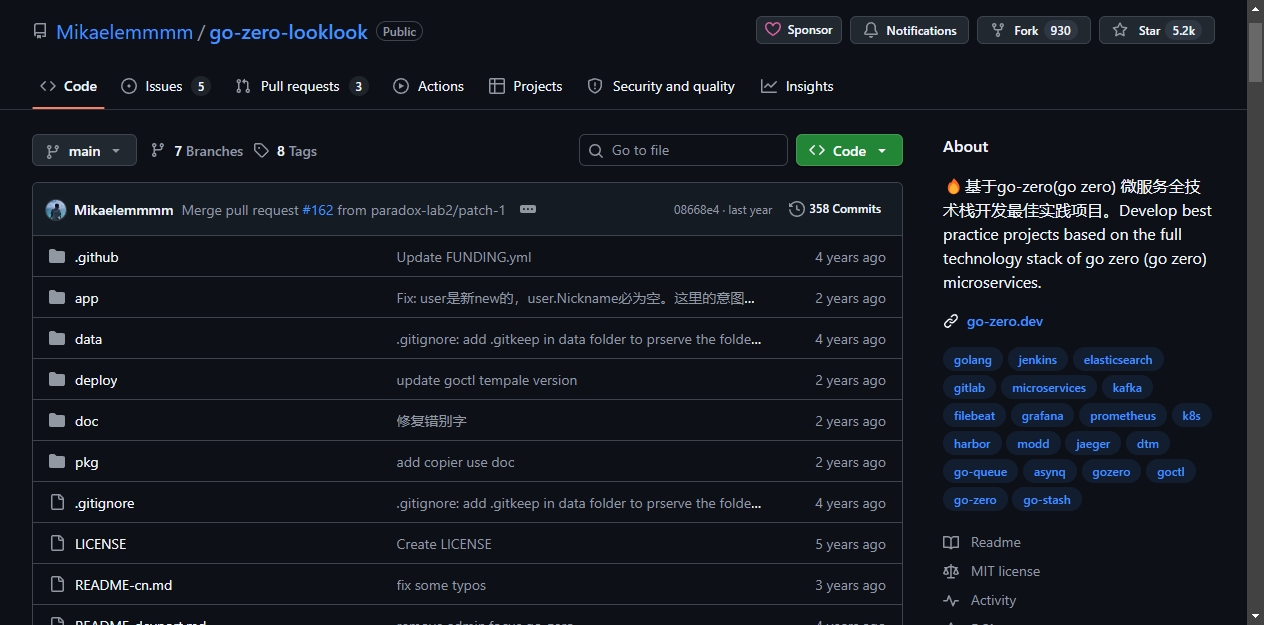Click Mikaelemmmm's avatar in commit bar
1264x625 pixels.
56,210
